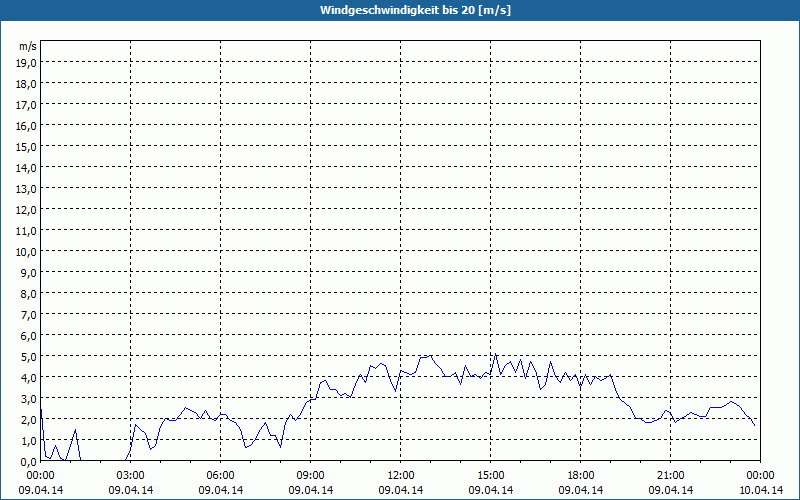
Task: Click the '10,0' y-axis value
Action: click(x=28, y=252)
